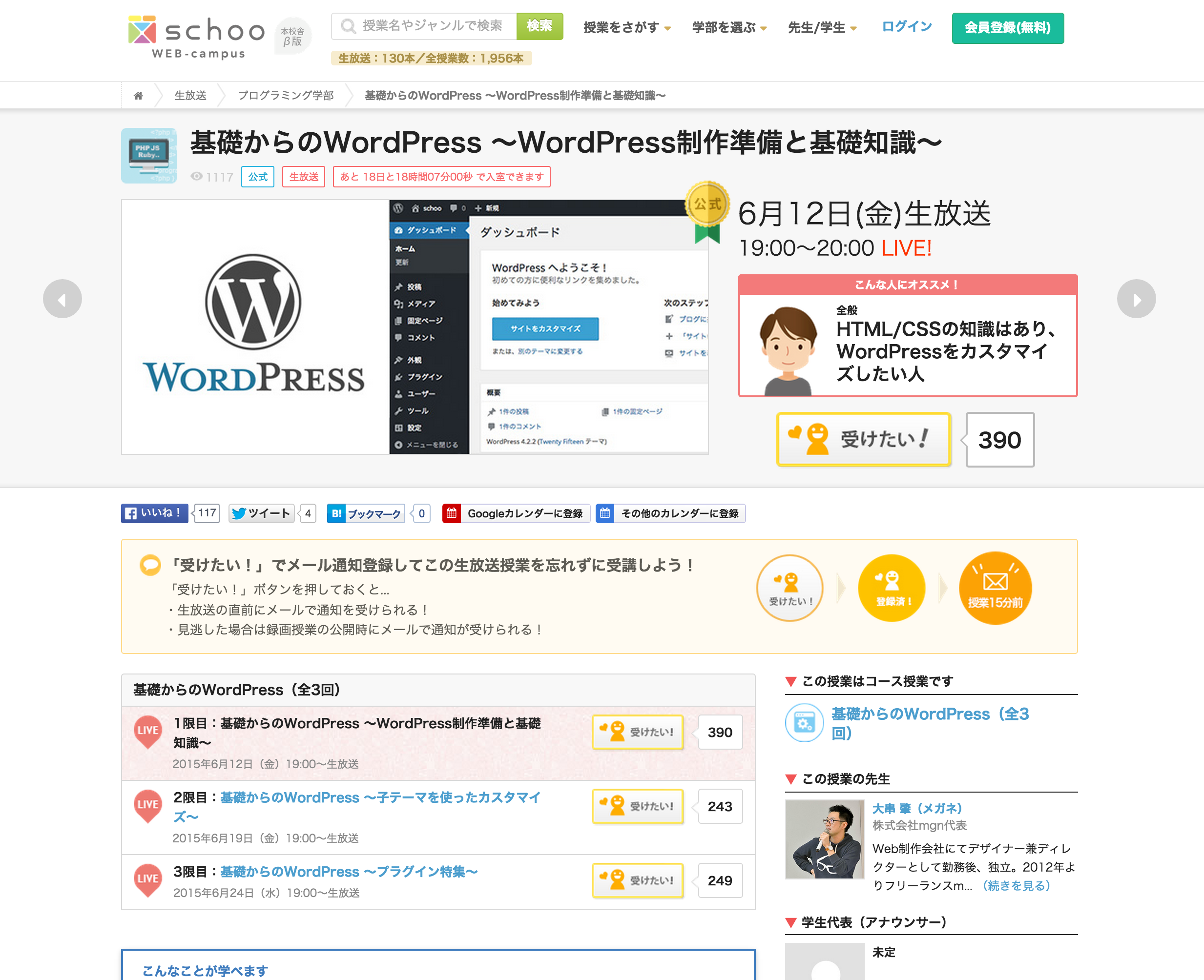Click the schoo WEB-campus logo

(x=196, y=37)
